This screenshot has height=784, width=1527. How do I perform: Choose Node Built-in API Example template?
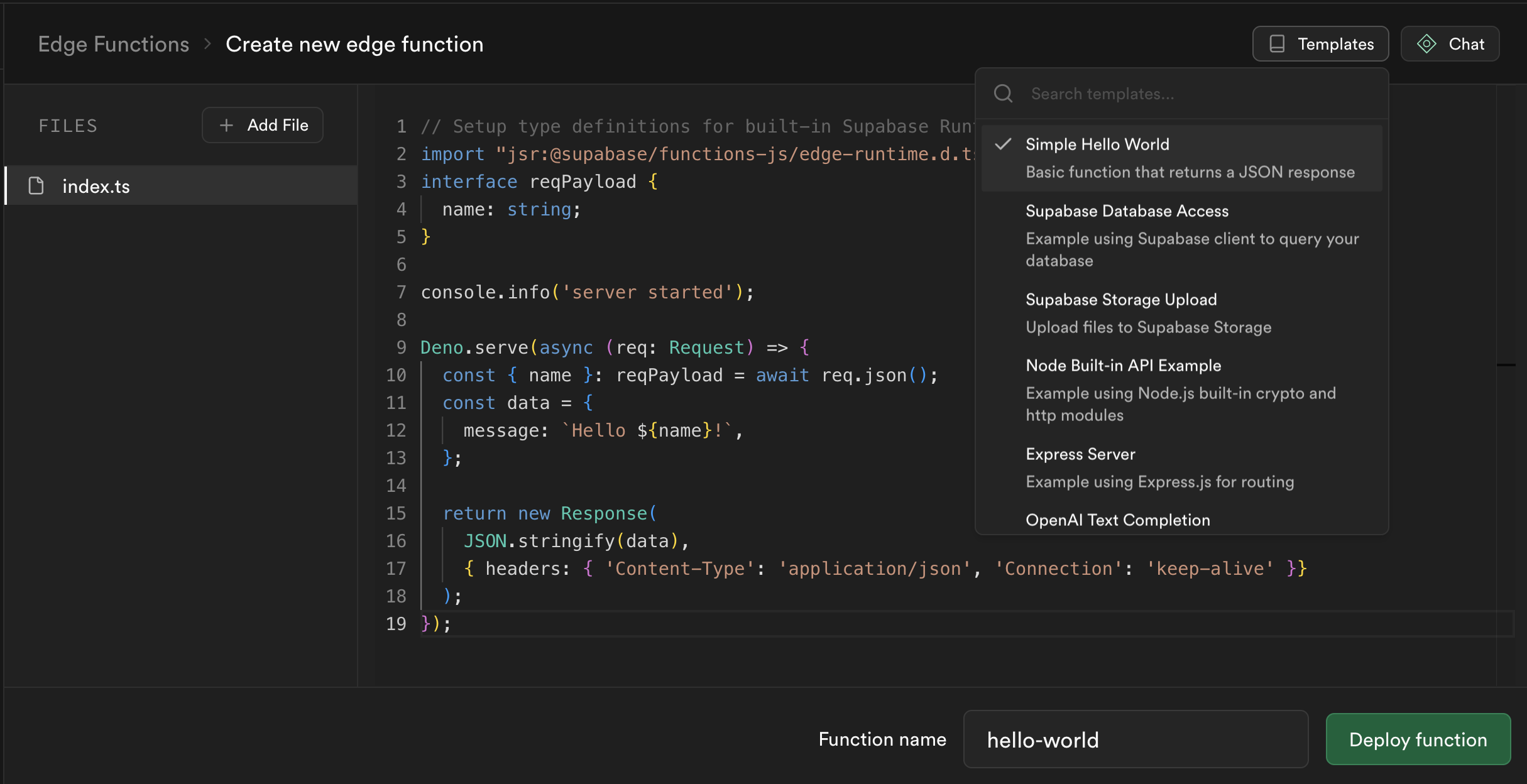1182,390
